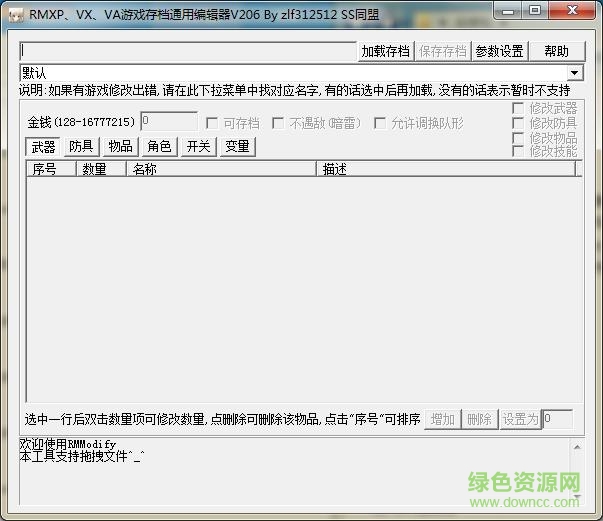Click the 本工具支持拖拽文件 log line
The width and height of the screenshot is (603, 521).
tap(82, 456)
